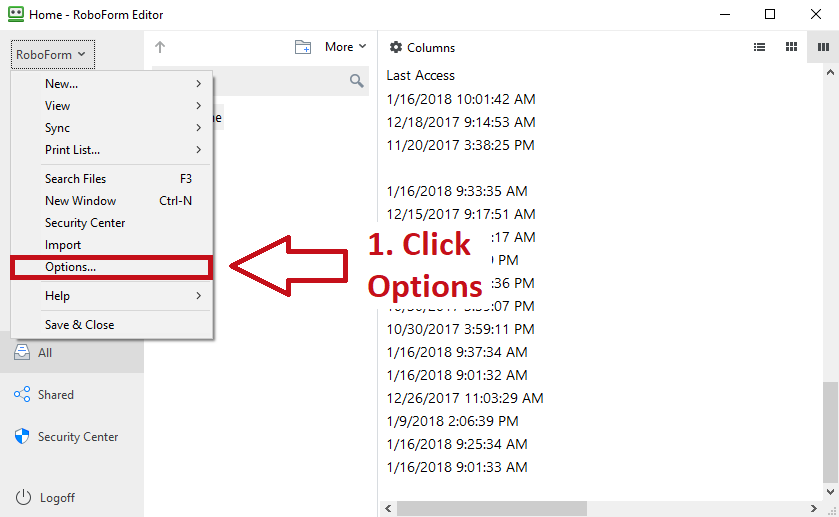Screen dimensions: 839x517
Task: Click the new folder icon
Action: tap(303, 47)
